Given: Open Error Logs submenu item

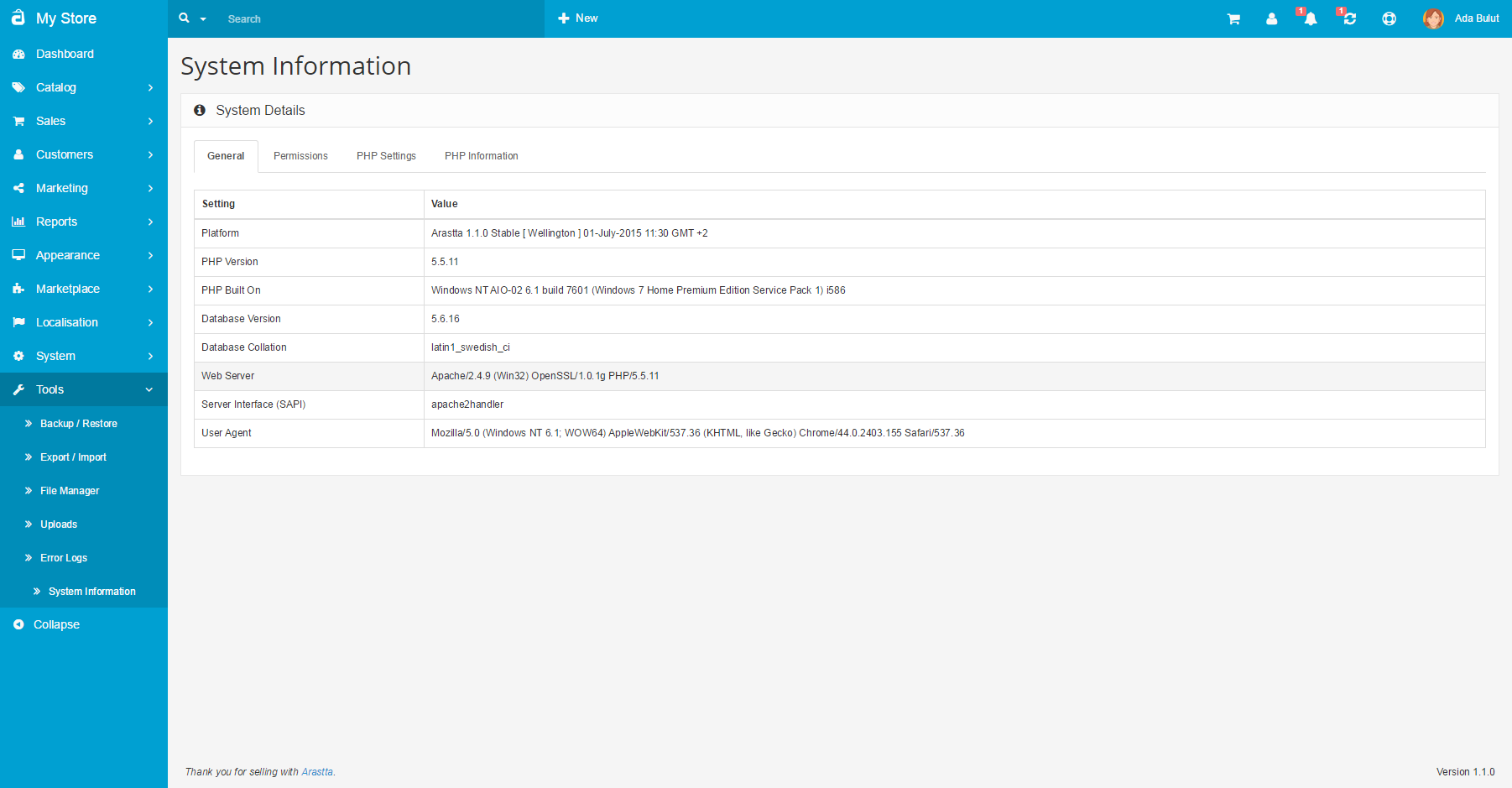Looking at the screenshot, I should point(64,558).
